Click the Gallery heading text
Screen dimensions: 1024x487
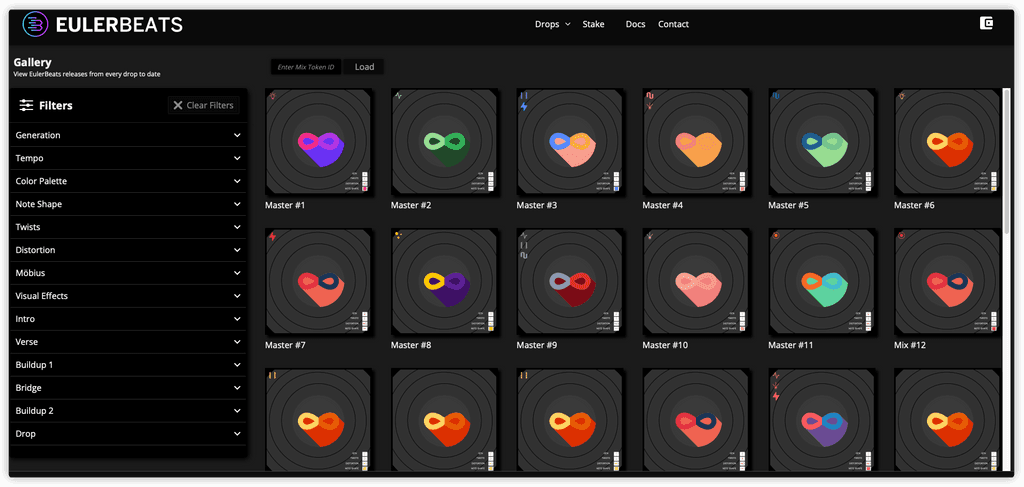(33, 63)
